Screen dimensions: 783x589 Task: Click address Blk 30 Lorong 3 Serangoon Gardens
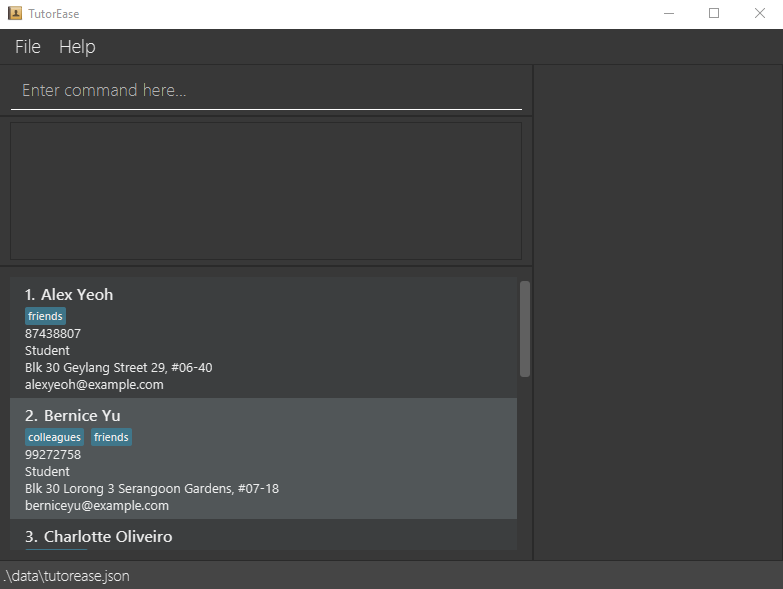pos(152,489)
